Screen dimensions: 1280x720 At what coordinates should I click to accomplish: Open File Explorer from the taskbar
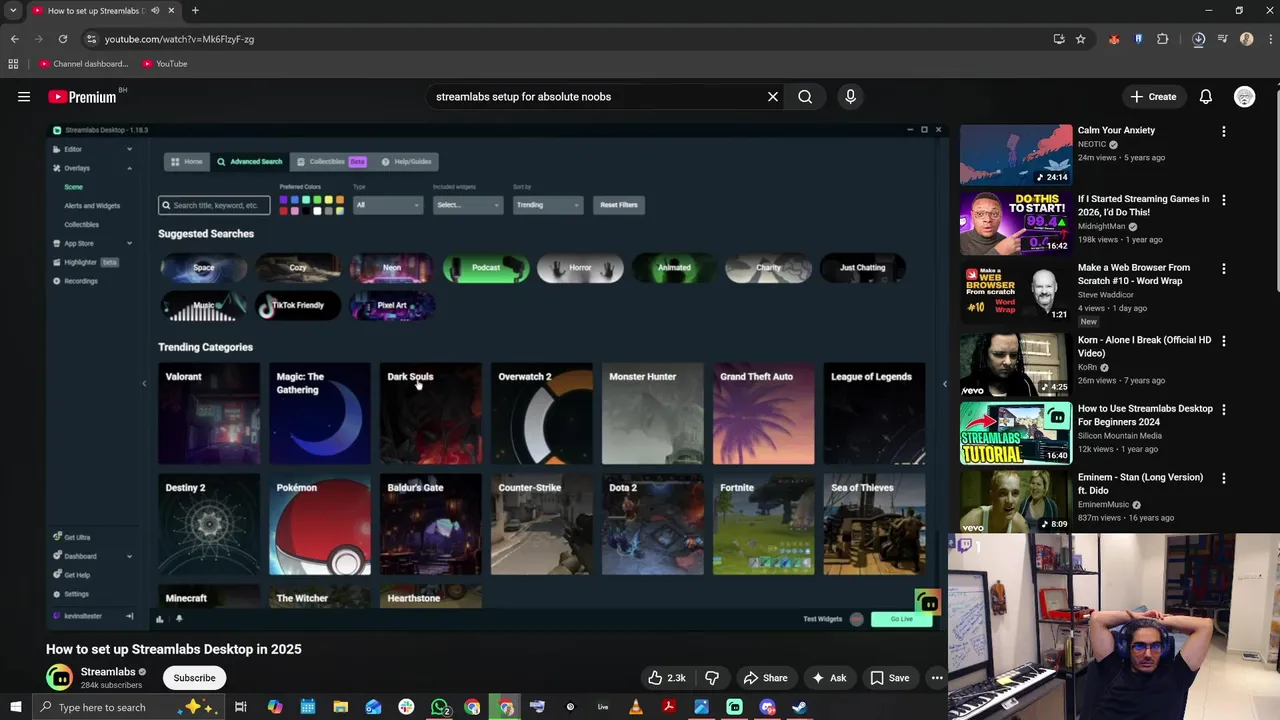pyautogui.click(x=341, y=707)
